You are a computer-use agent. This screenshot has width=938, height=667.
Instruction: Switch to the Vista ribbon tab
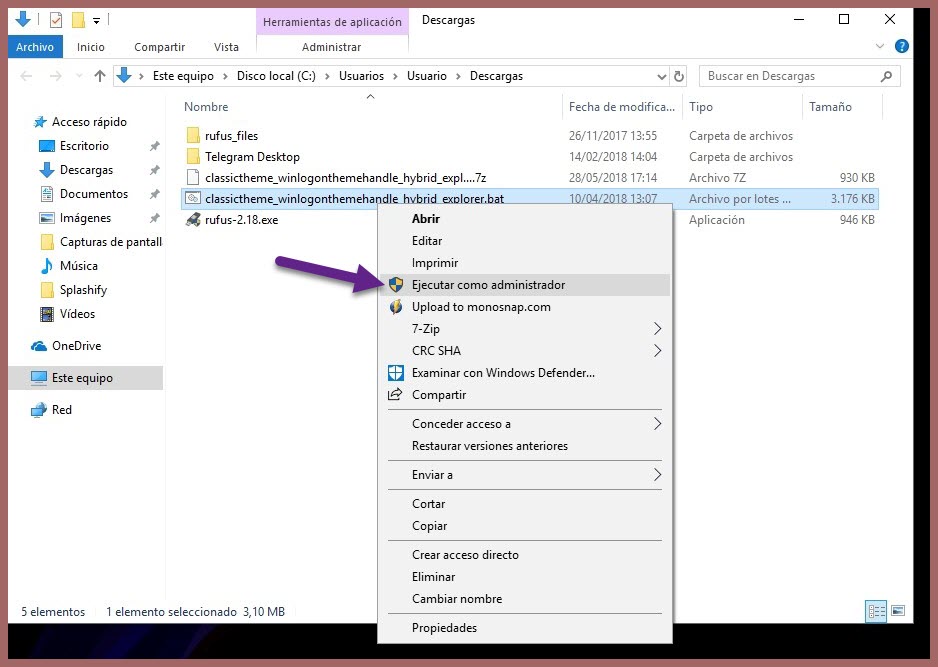[x=226, y=47]
